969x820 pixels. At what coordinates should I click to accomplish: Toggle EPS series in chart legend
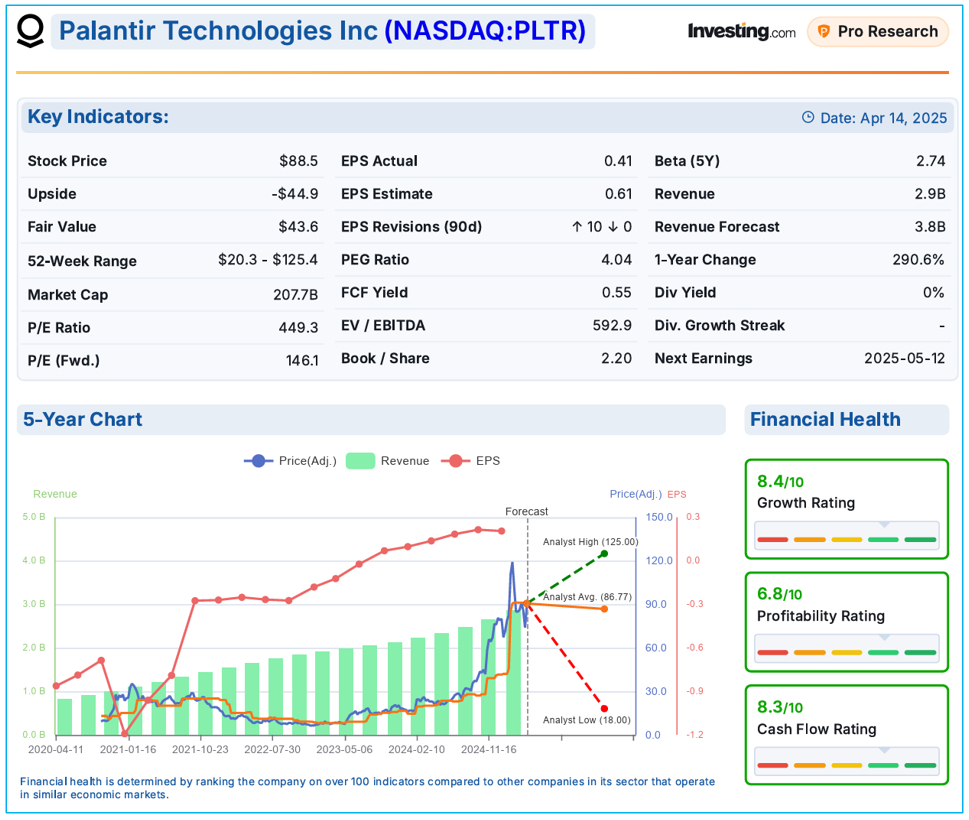(x=470, y=461)
